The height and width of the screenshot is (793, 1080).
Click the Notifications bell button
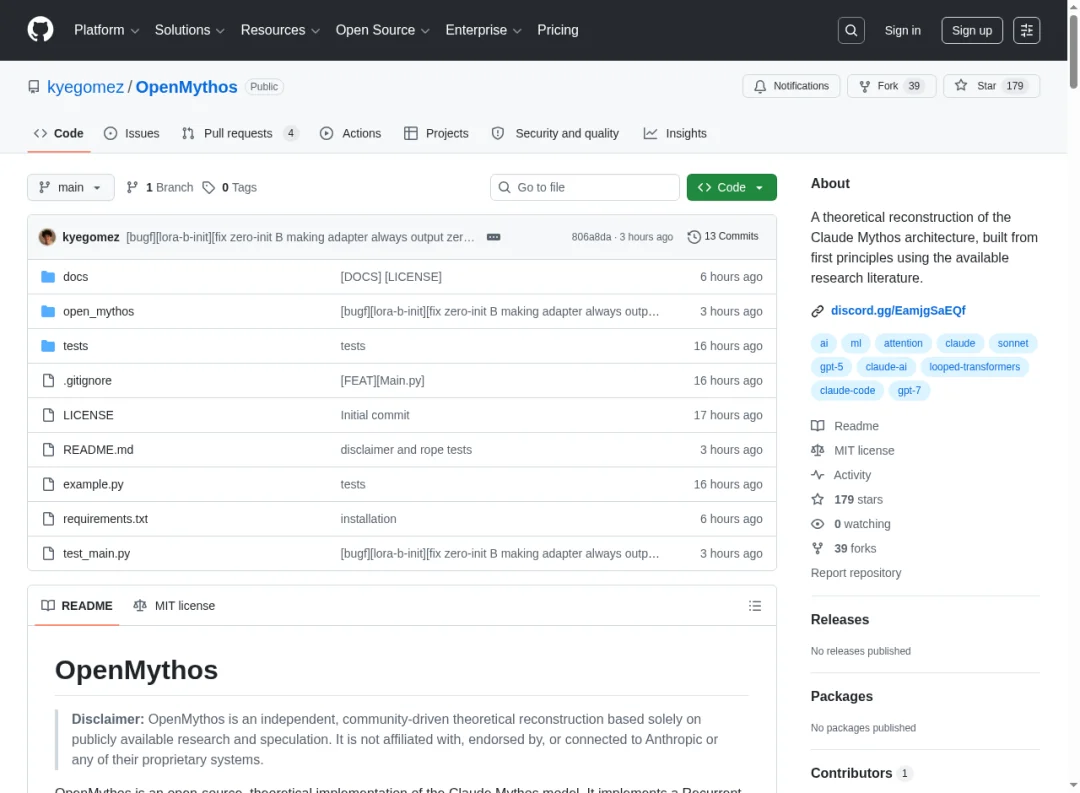(x=791, y=86)
